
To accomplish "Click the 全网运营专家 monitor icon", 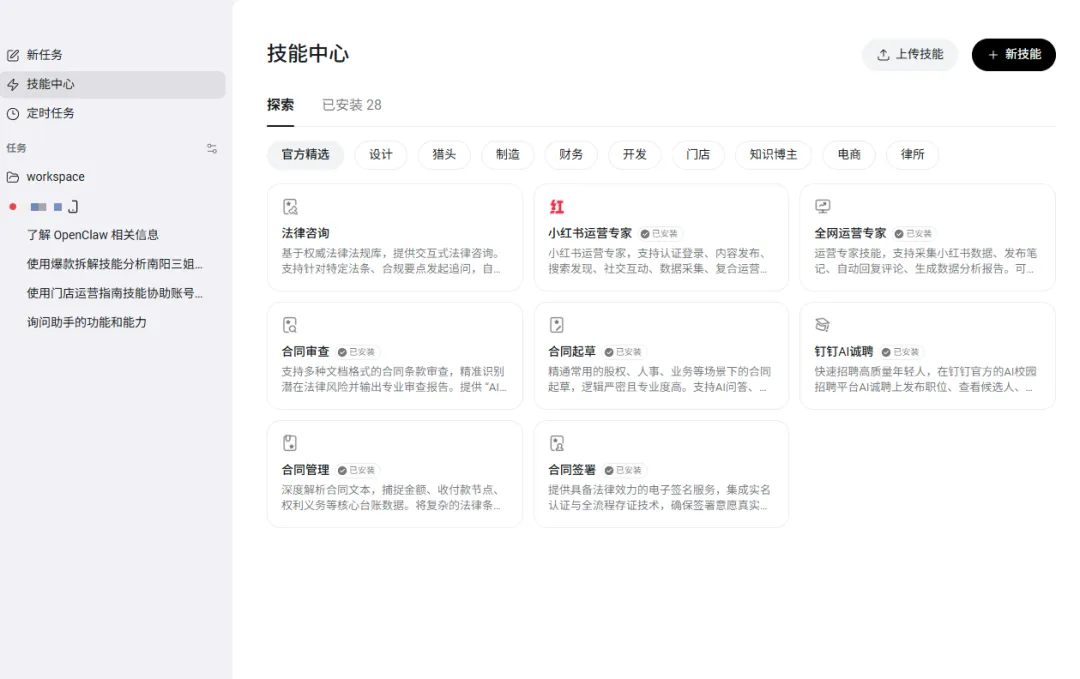I will coord(822,206).
